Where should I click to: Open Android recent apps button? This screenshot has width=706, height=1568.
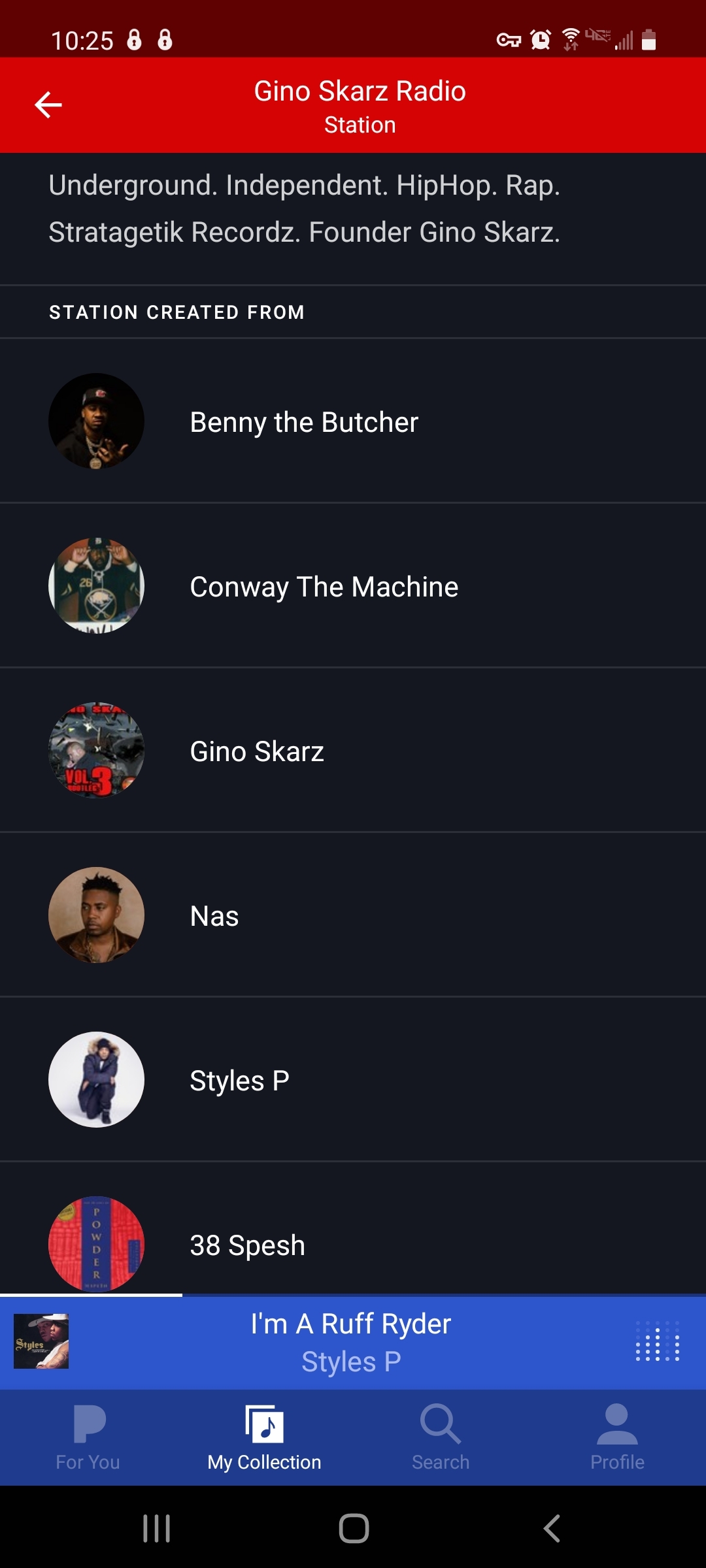pyautogui.click(x=157, y=1528)
